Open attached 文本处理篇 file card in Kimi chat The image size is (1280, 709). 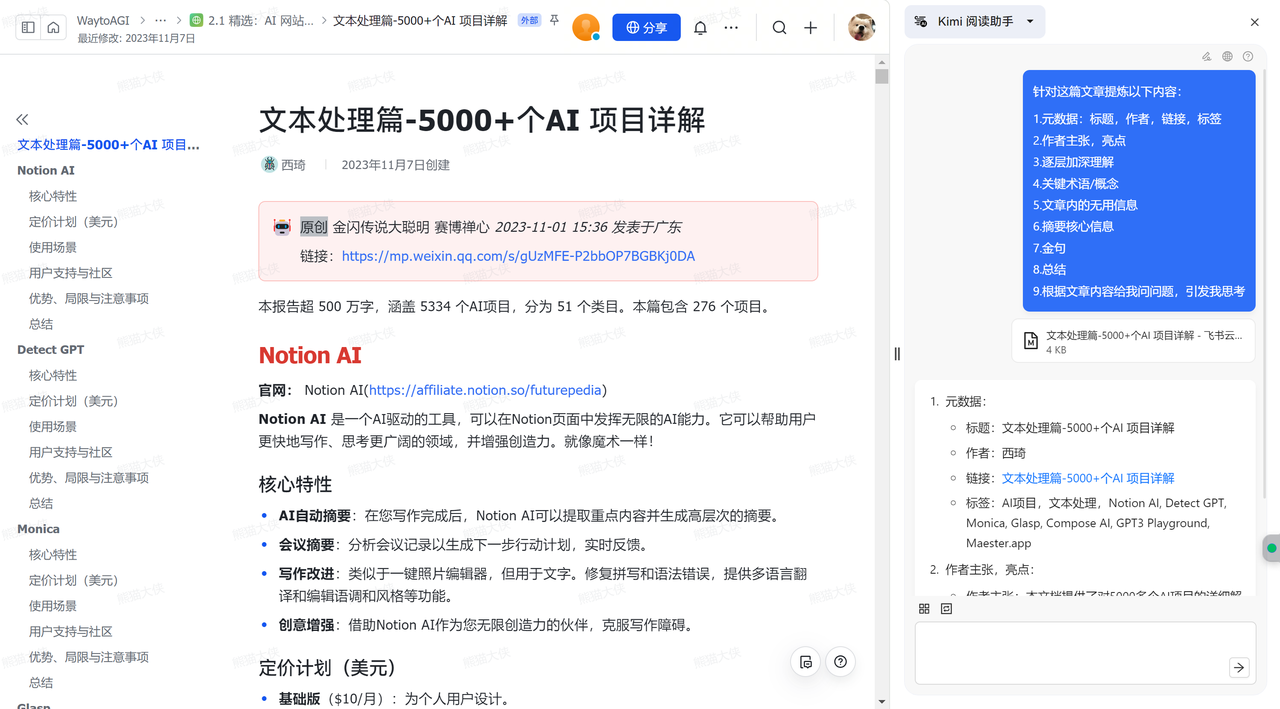point(1133,341)
